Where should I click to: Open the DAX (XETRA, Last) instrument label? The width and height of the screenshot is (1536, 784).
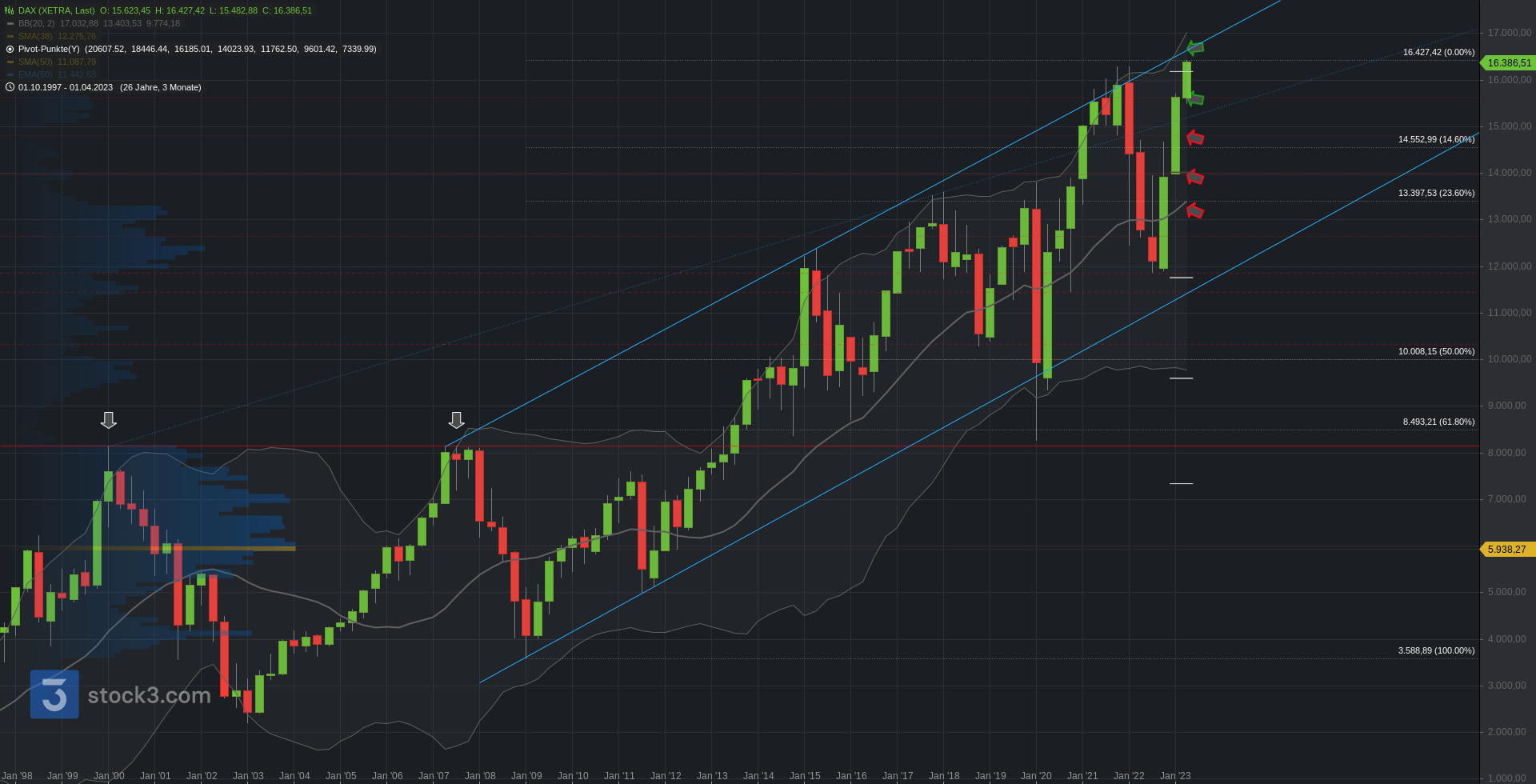click(56, 10)
